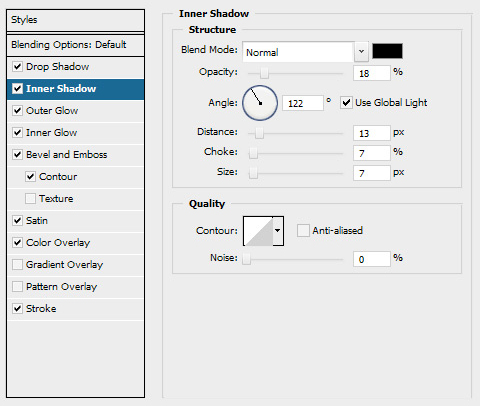The image size is (480, 406).
Task: Click the Distance value field
Action: [x=372, y=133]
